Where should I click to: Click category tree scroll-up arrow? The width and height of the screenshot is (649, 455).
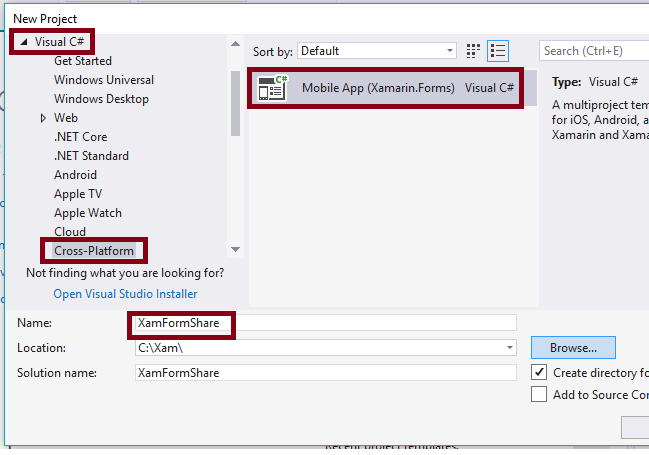click(236, 44)
